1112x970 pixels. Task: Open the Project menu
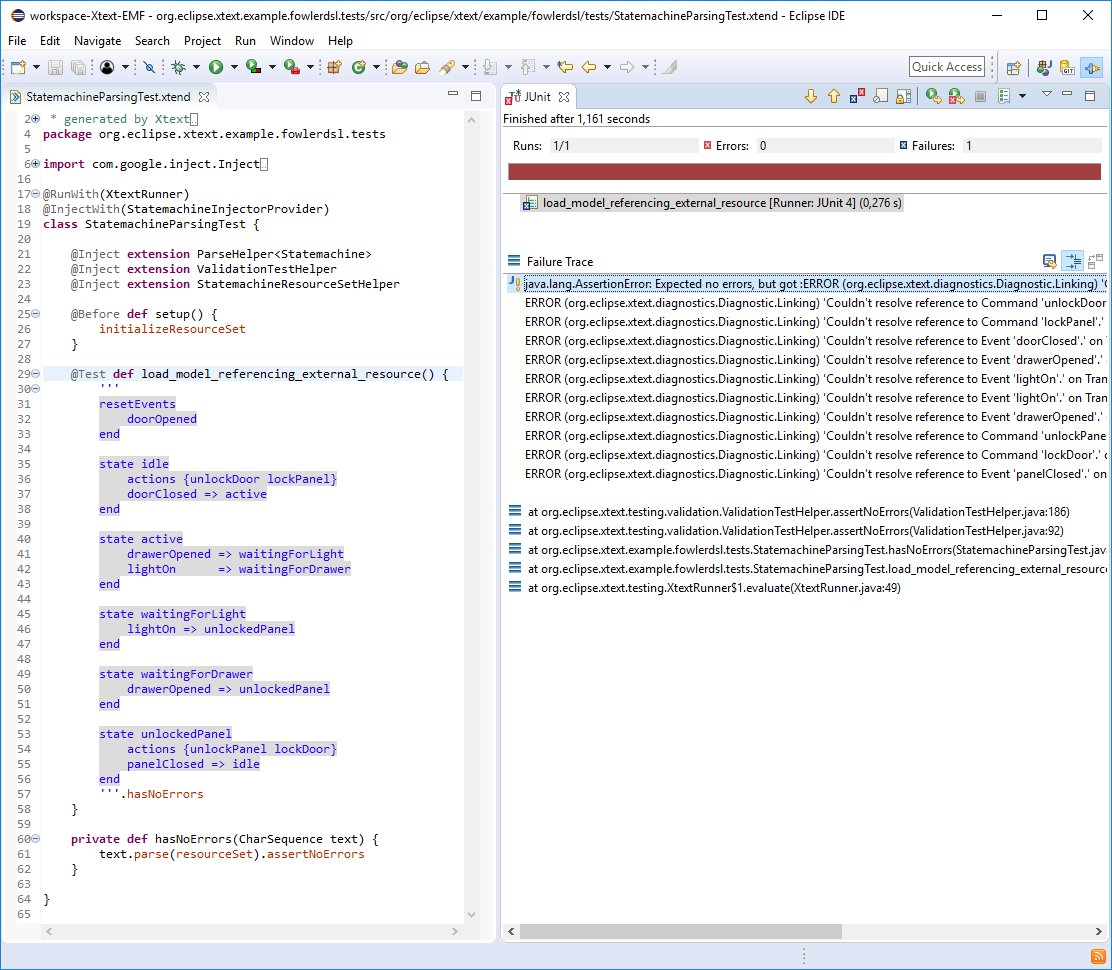pos(202,41)
